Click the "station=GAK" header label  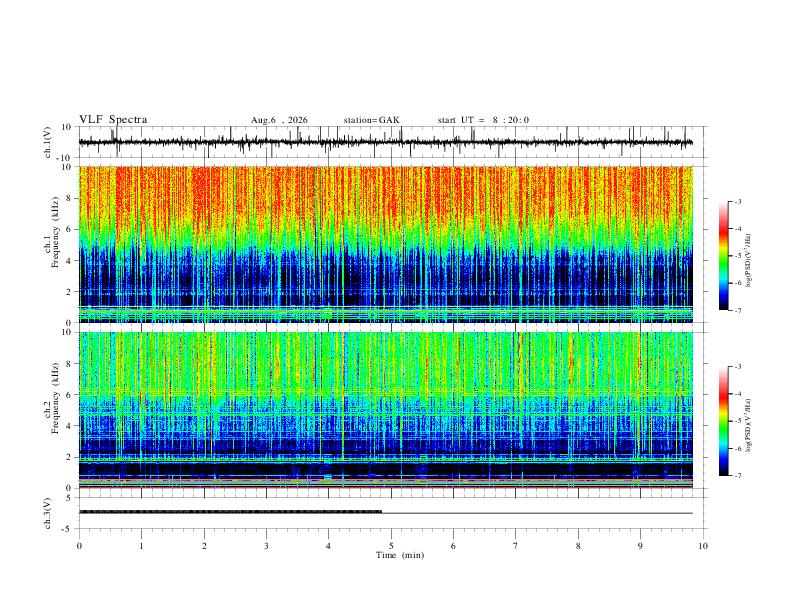(371, 120)
